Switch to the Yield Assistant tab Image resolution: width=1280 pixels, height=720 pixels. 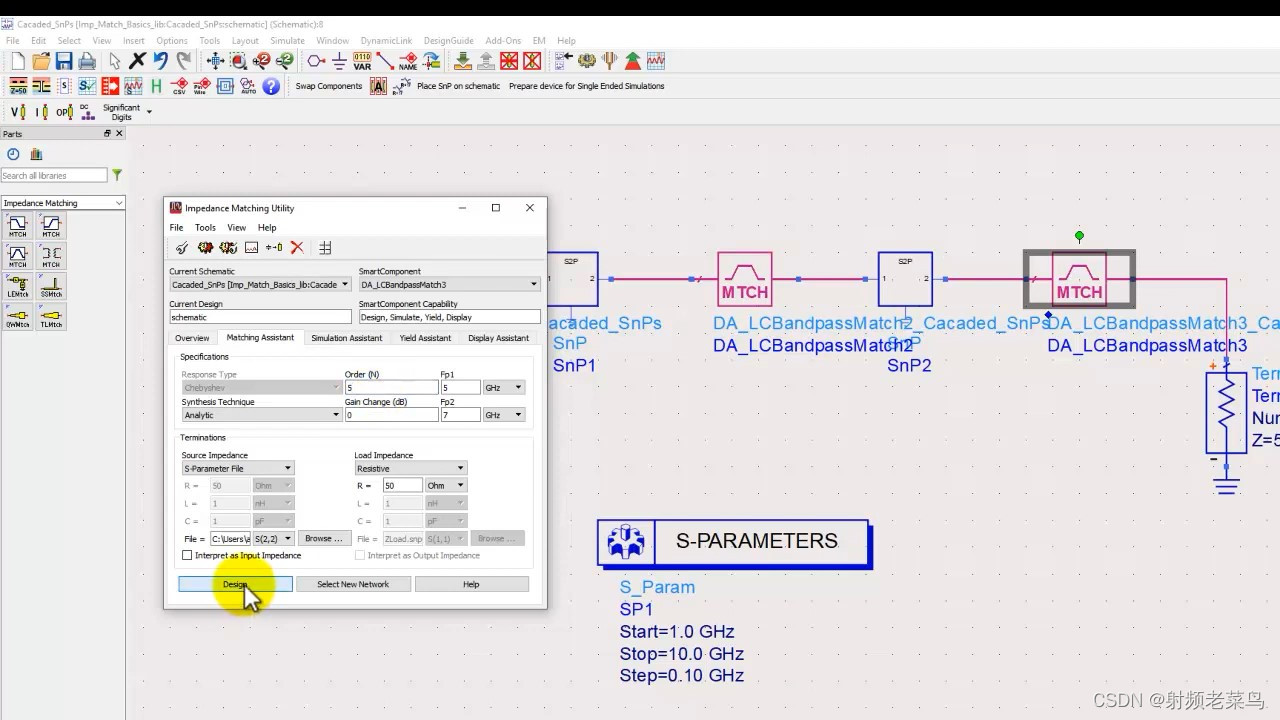(425, 338)
